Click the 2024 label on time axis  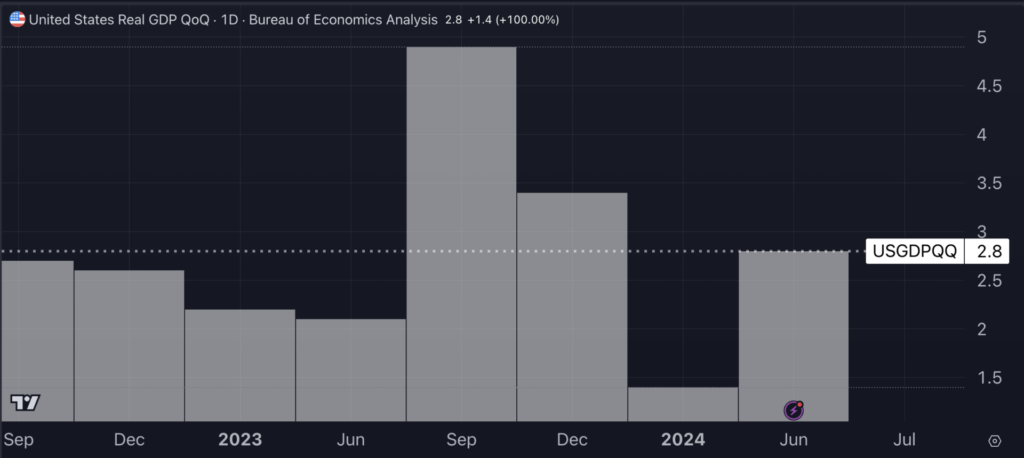(682, 440)
